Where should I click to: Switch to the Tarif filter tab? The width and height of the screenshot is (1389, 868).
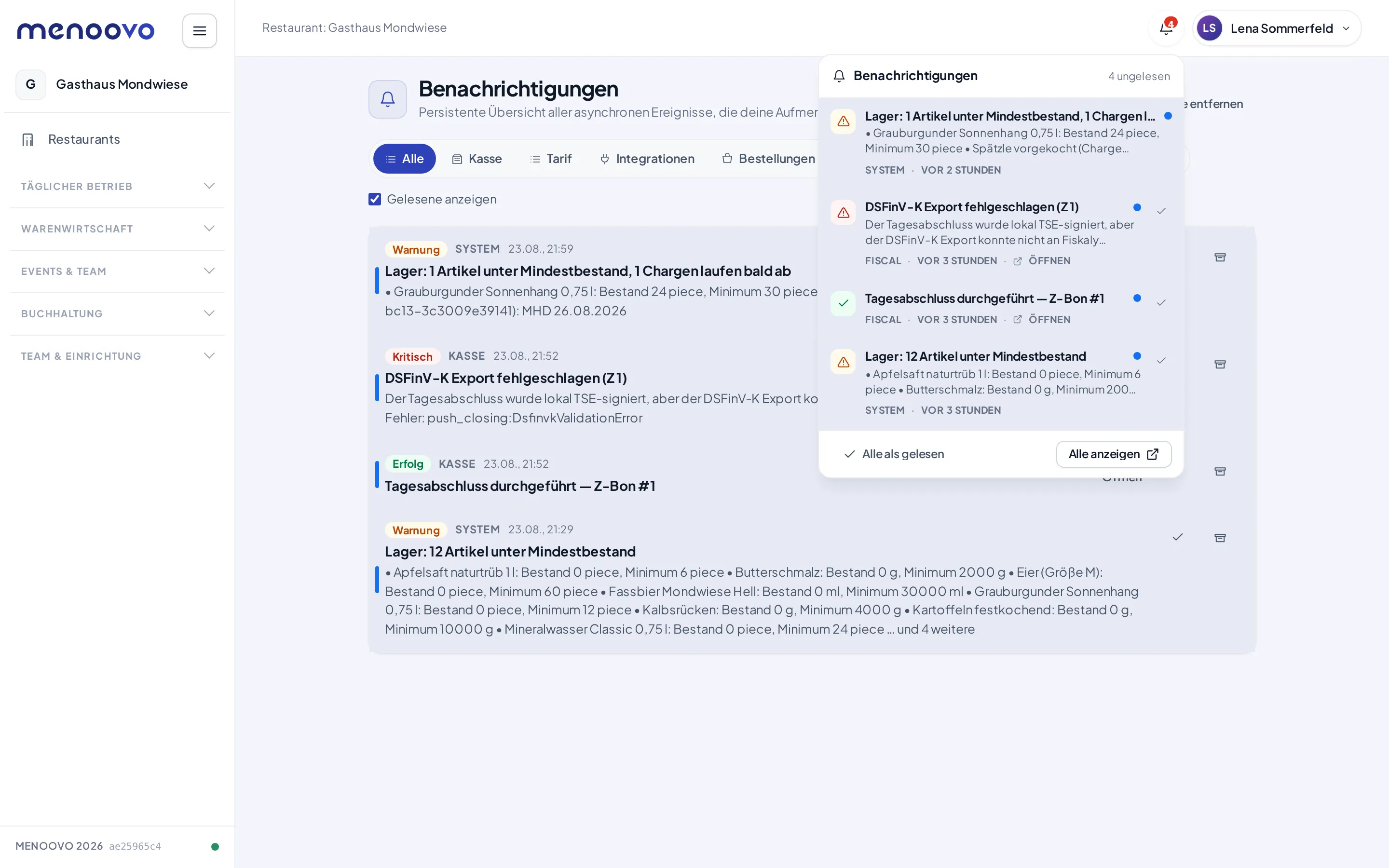pyautogui.click(x=551, y=159)
